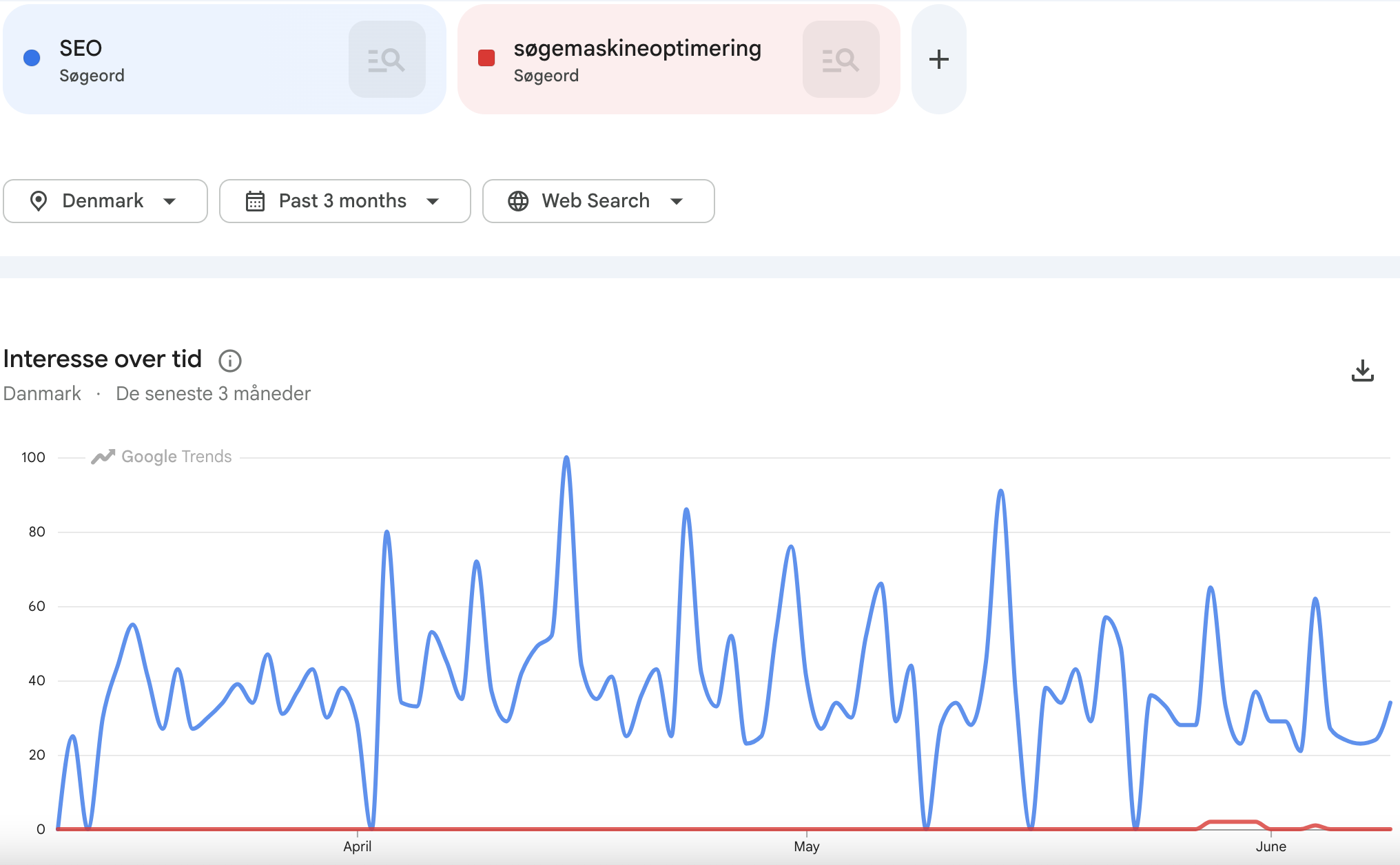Click the 100 value on the y-axis
This screenshot has height=865, width=1400.
pos(33,457)
